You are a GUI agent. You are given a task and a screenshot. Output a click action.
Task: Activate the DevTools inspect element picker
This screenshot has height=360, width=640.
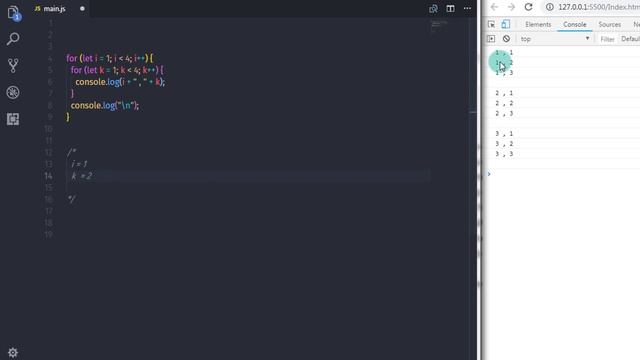pyautogui.click(x=491, y=24)
